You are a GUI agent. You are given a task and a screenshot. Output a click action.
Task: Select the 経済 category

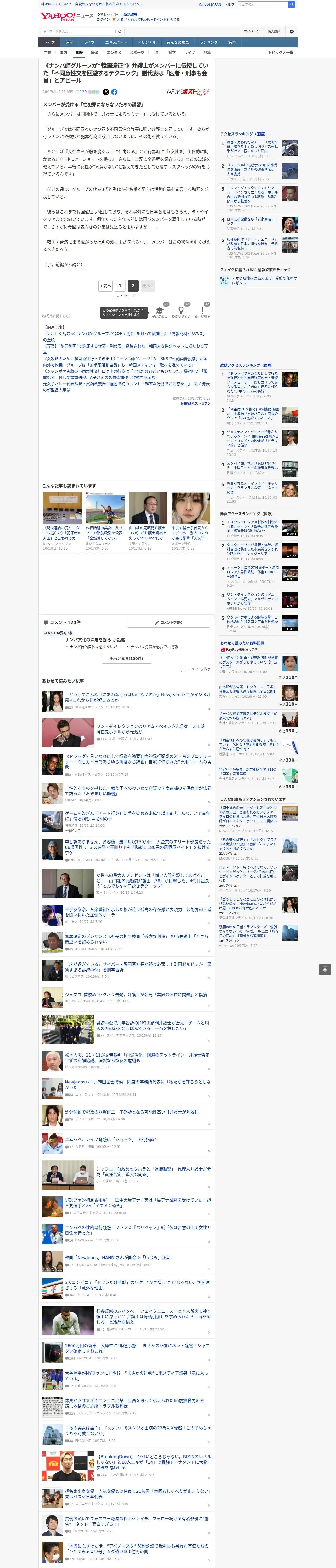[x=94, y=52]
